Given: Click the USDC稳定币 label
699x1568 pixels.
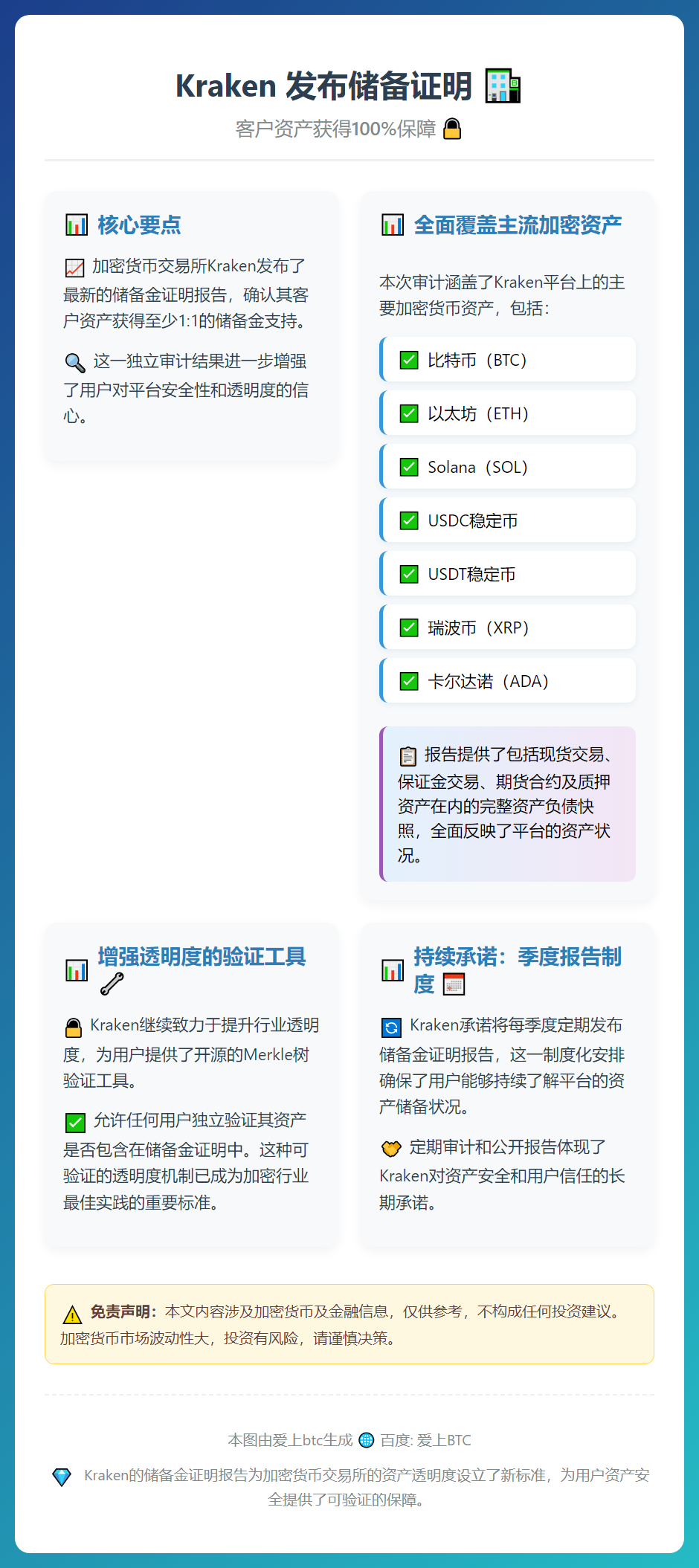Looking at the screenshot, I should (x=473, y=520).
